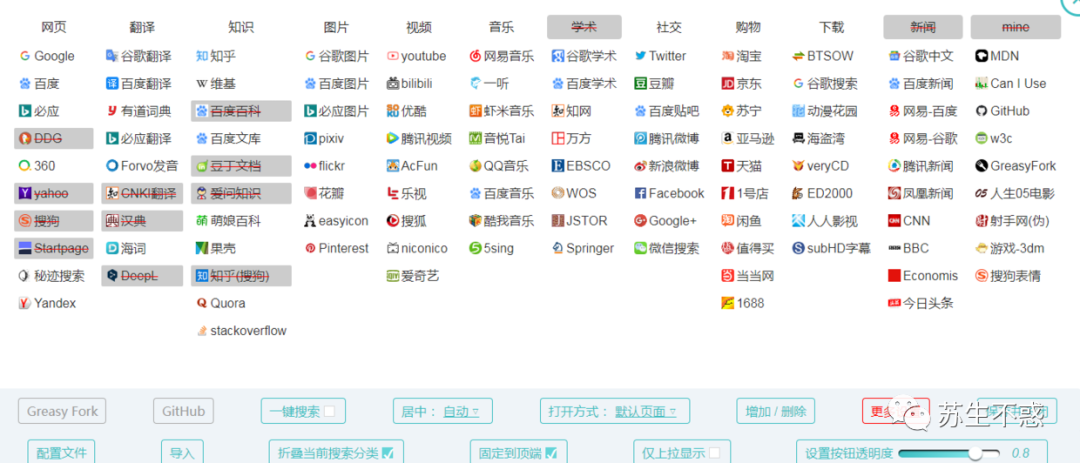This screenshot has height=463, width=1080.
Task: Re-enable the disabled Startpage entry
Action: [54, 248]
